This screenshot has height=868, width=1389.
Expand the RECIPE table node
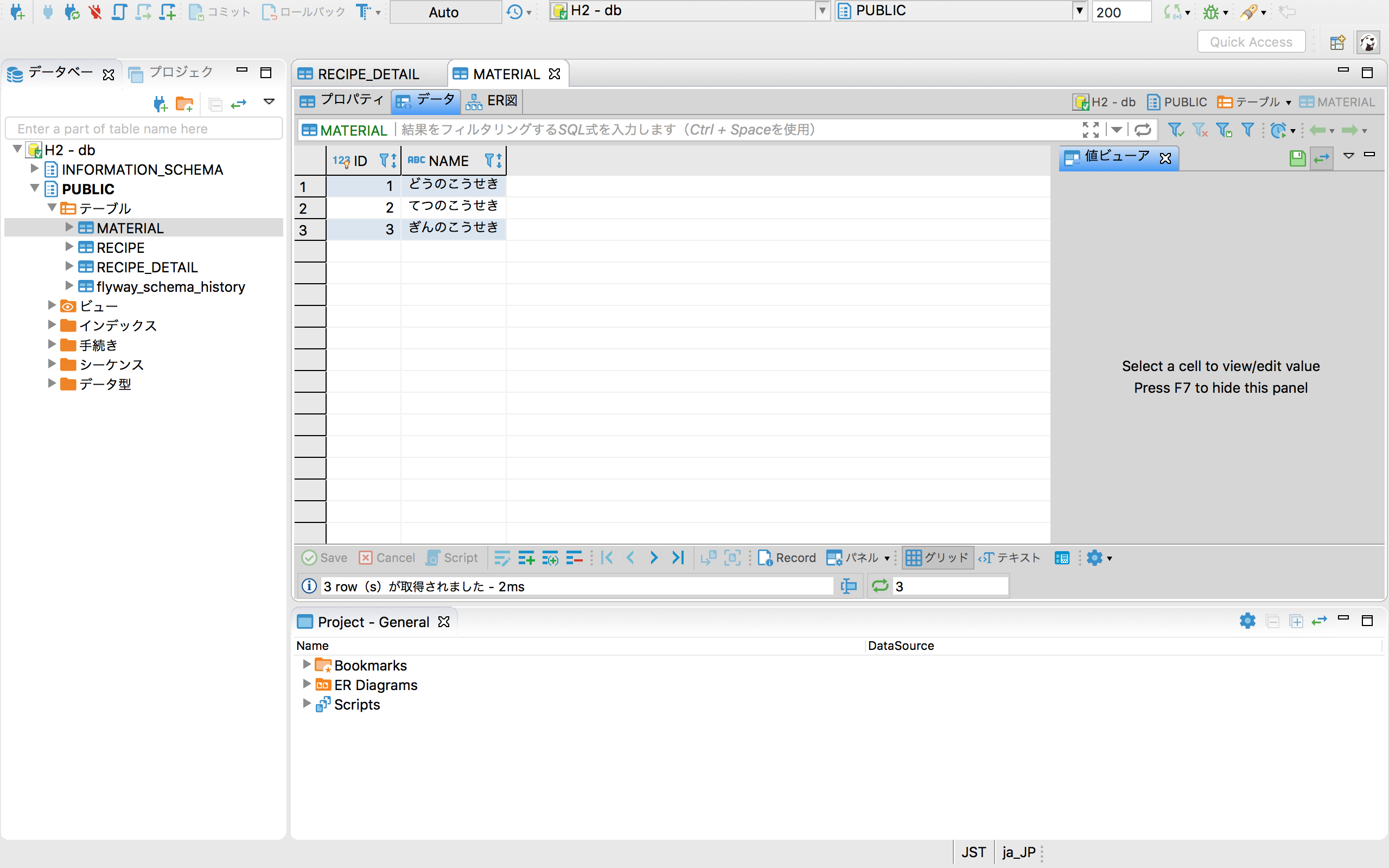click(x=68, y=247)
